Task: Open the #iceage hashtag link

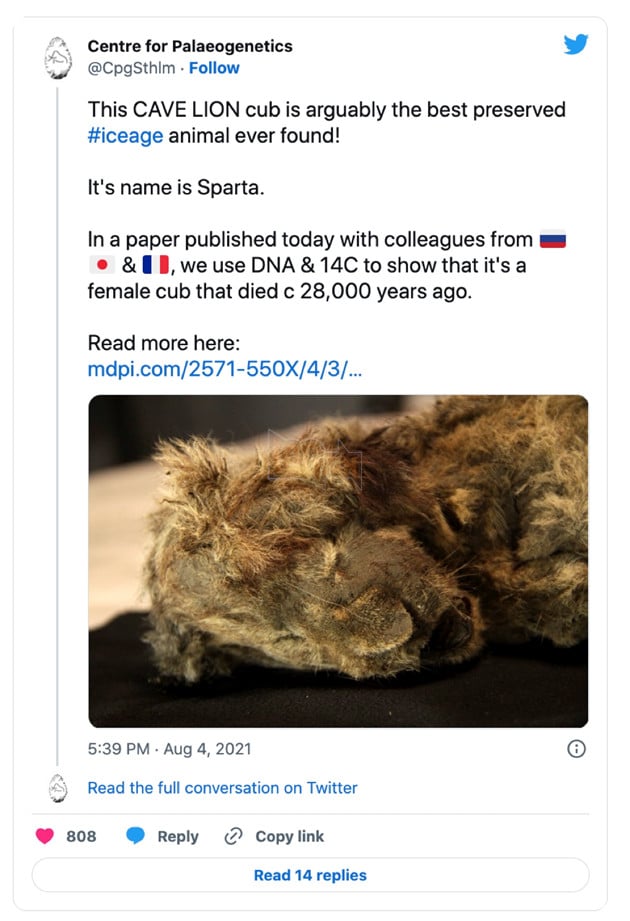Action: [124, 134]
